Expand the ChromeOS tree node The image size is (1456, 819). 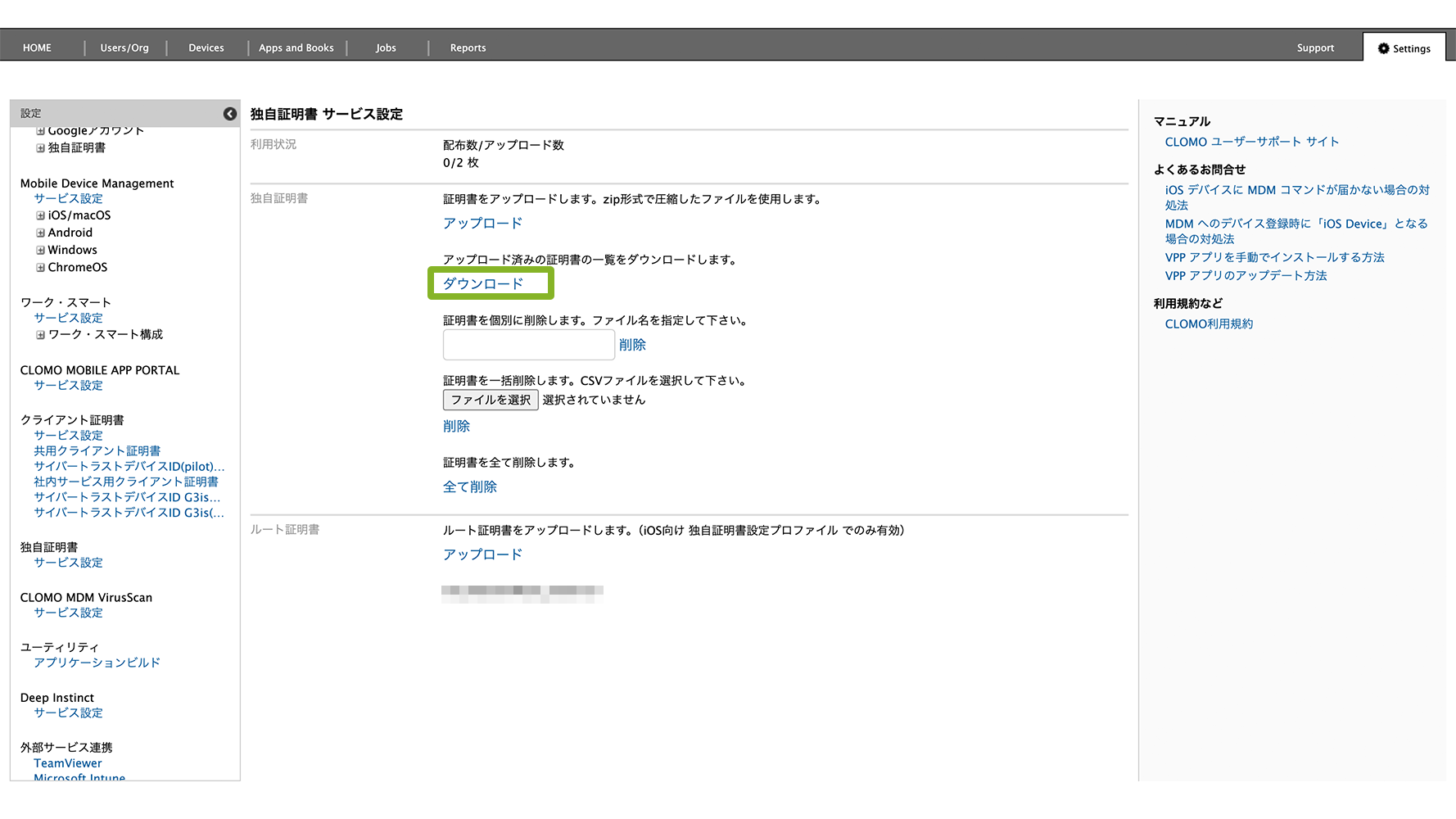point(40,267)
